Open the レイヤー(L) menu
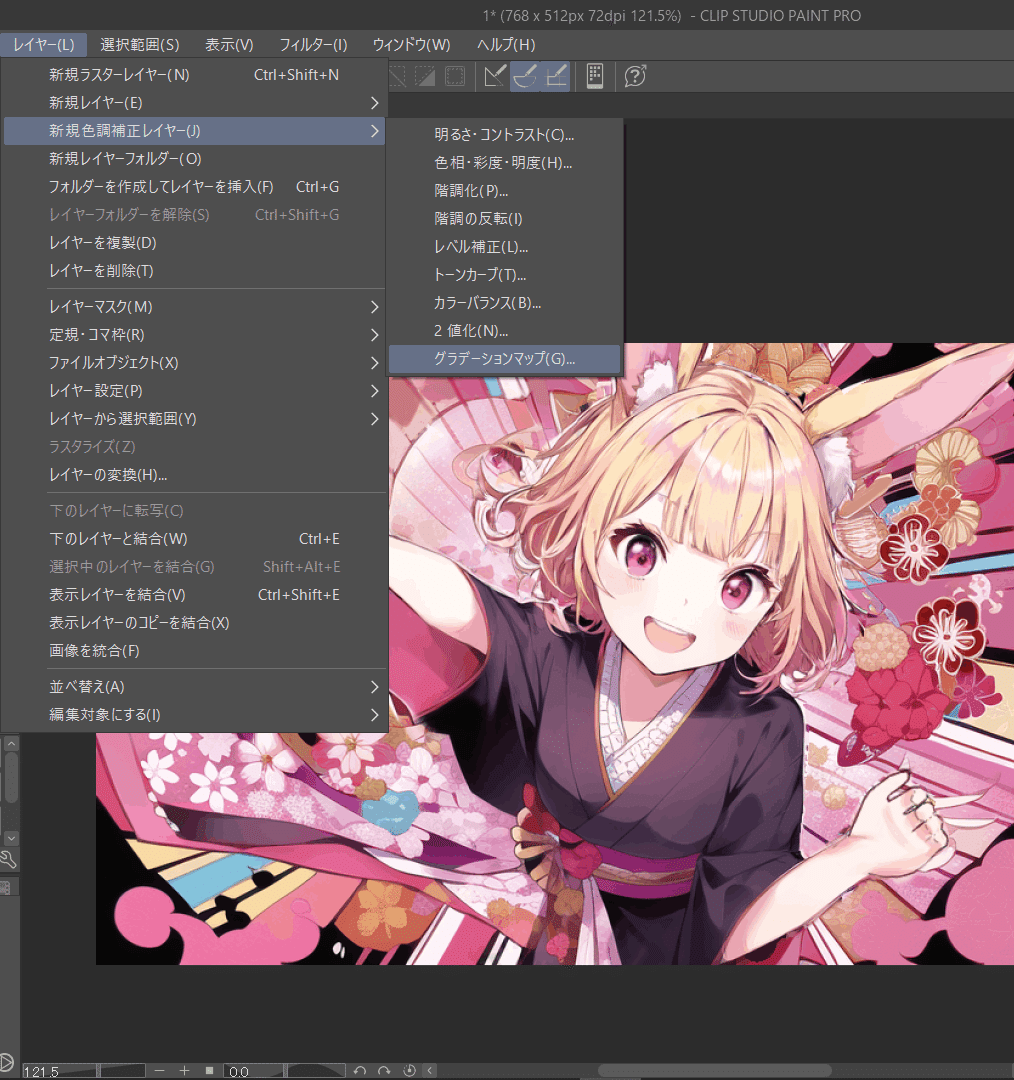Screen dimensions: 1014x1080 (x=43, y=45)
